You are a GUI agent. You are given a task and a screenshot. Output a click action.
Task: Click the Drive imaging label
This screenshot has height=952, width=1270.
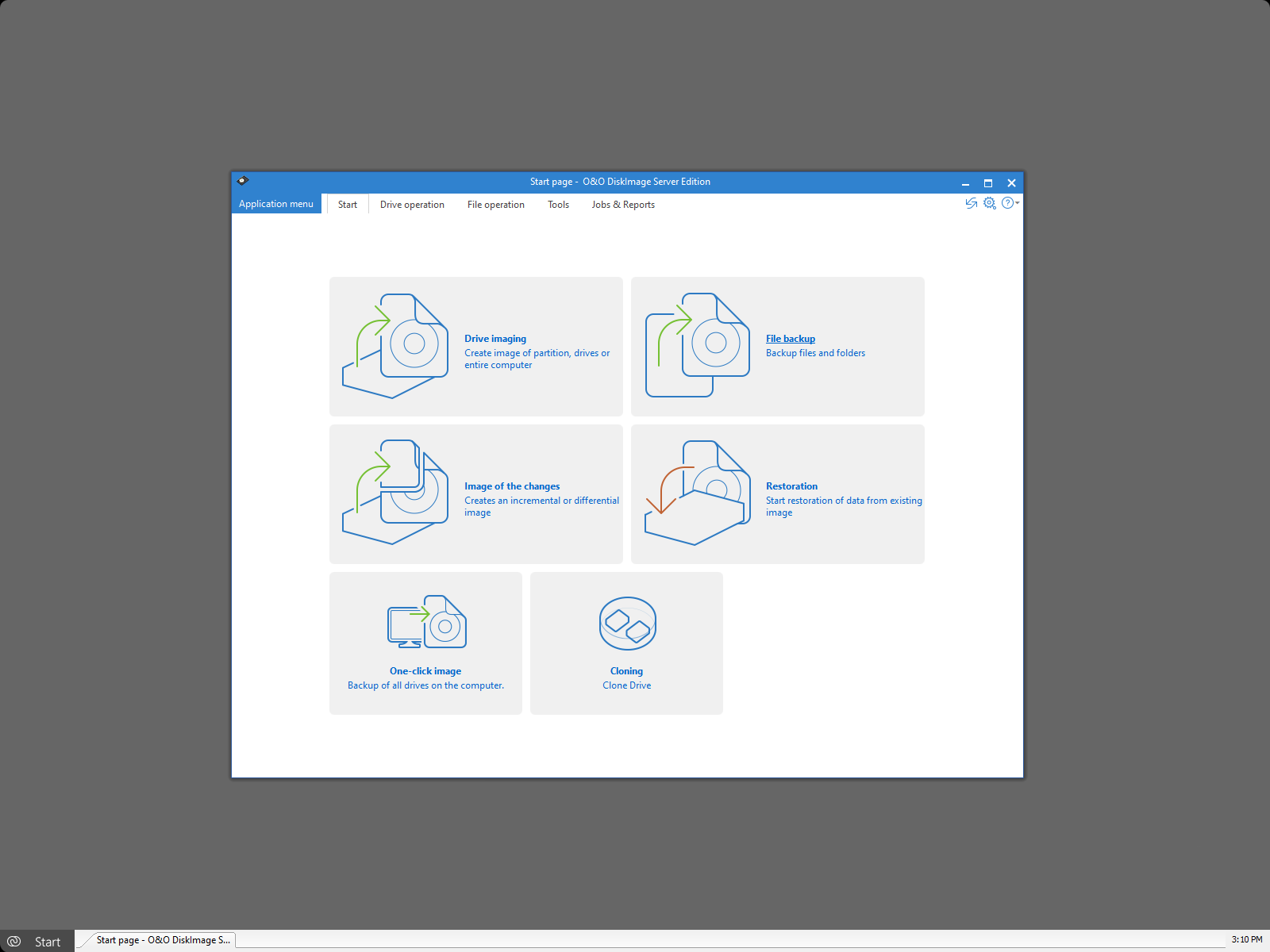point(494,338)
